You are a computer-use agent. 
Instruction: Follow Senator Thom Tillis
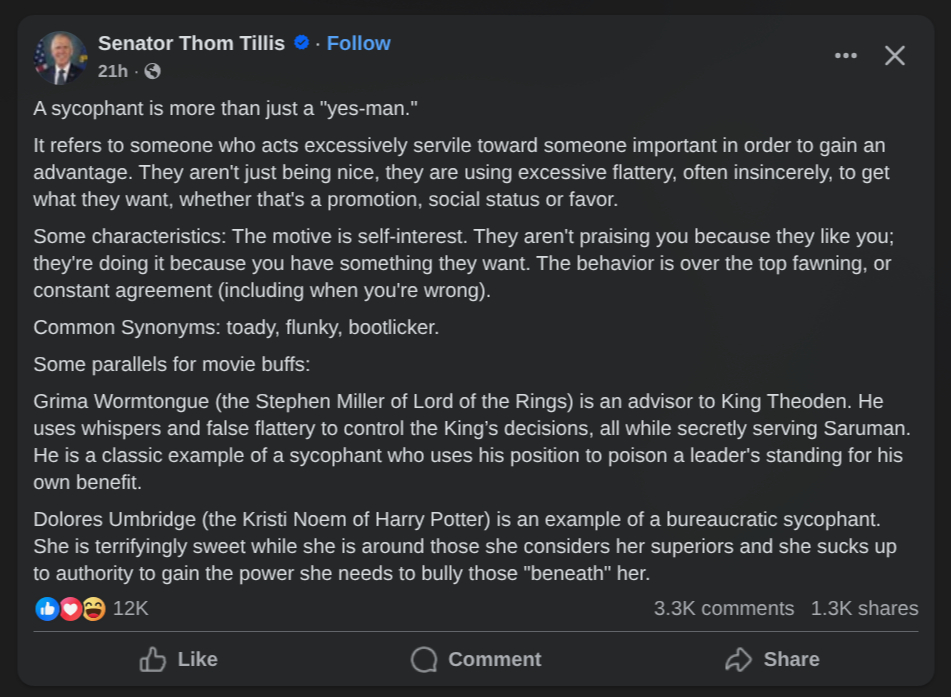pyautogui.click(x=358, y=43)
